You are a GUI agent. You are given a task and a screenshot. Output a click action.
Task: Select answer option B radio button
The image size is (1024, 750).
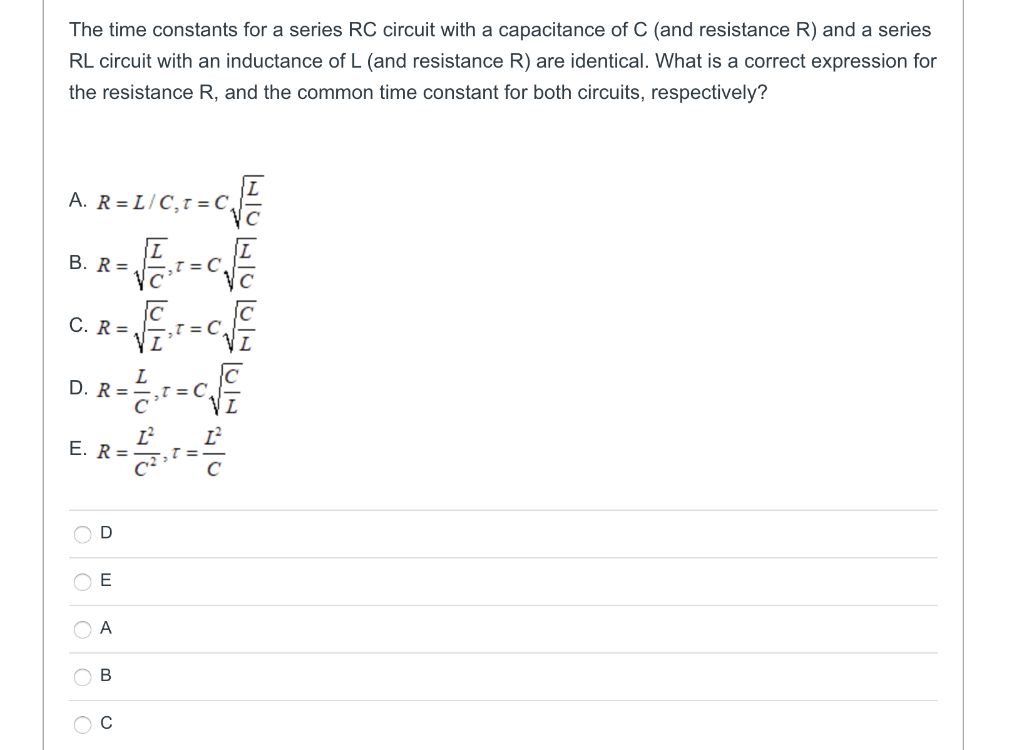(82, 676)
